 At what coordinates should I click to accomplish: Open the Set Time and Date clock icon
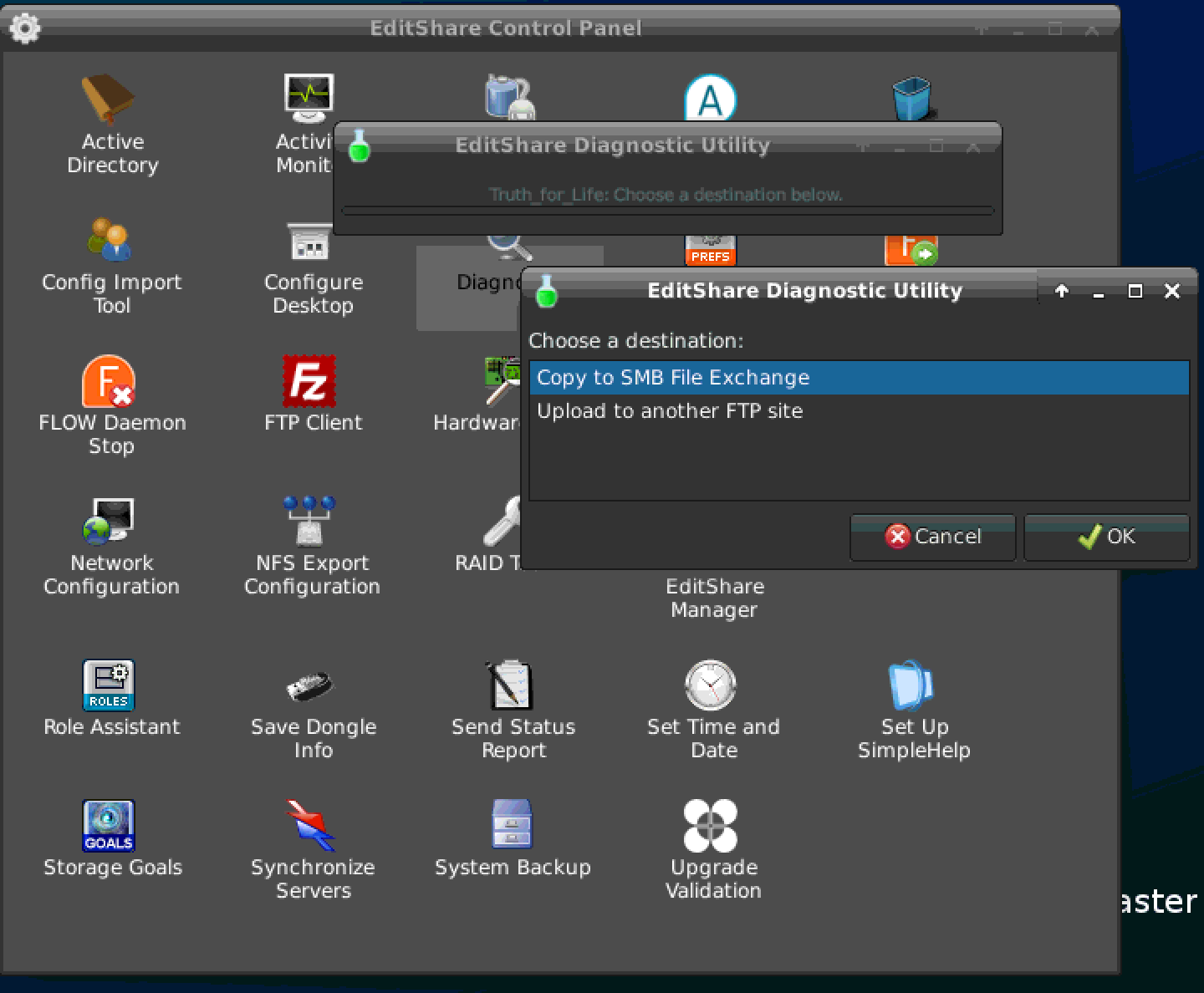711,685
